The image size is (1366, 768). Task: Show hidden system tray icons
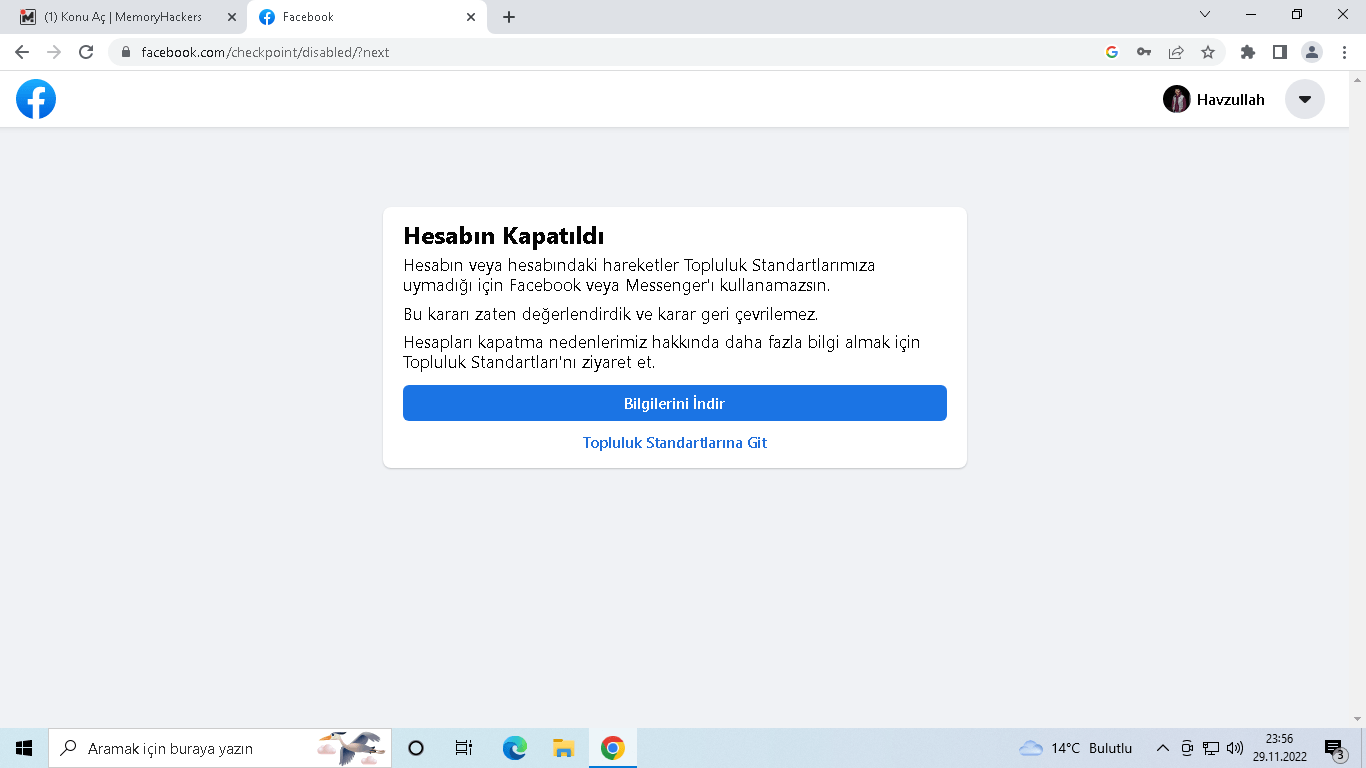(x=1162, y=748)
